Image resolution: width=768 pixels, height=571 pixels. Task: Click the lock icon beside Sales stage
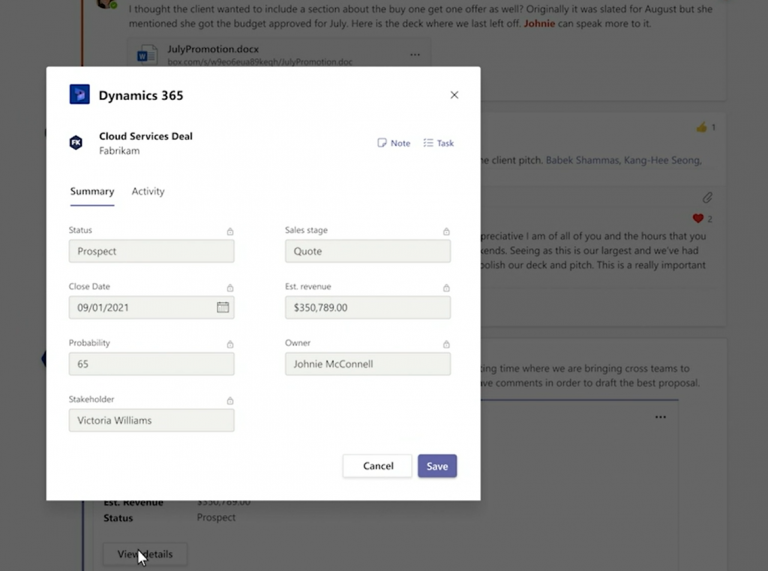(446, 231)
